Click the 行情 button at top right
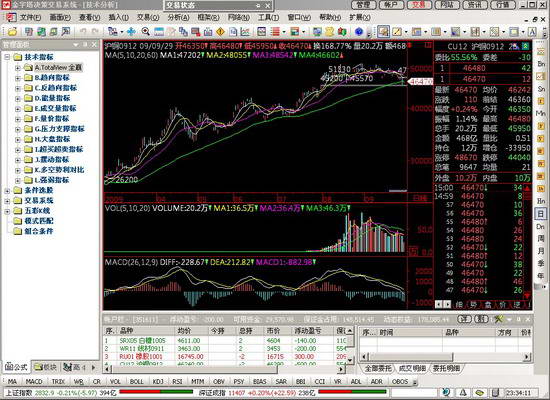Screen dimensions: 550x400 [503, 5]
